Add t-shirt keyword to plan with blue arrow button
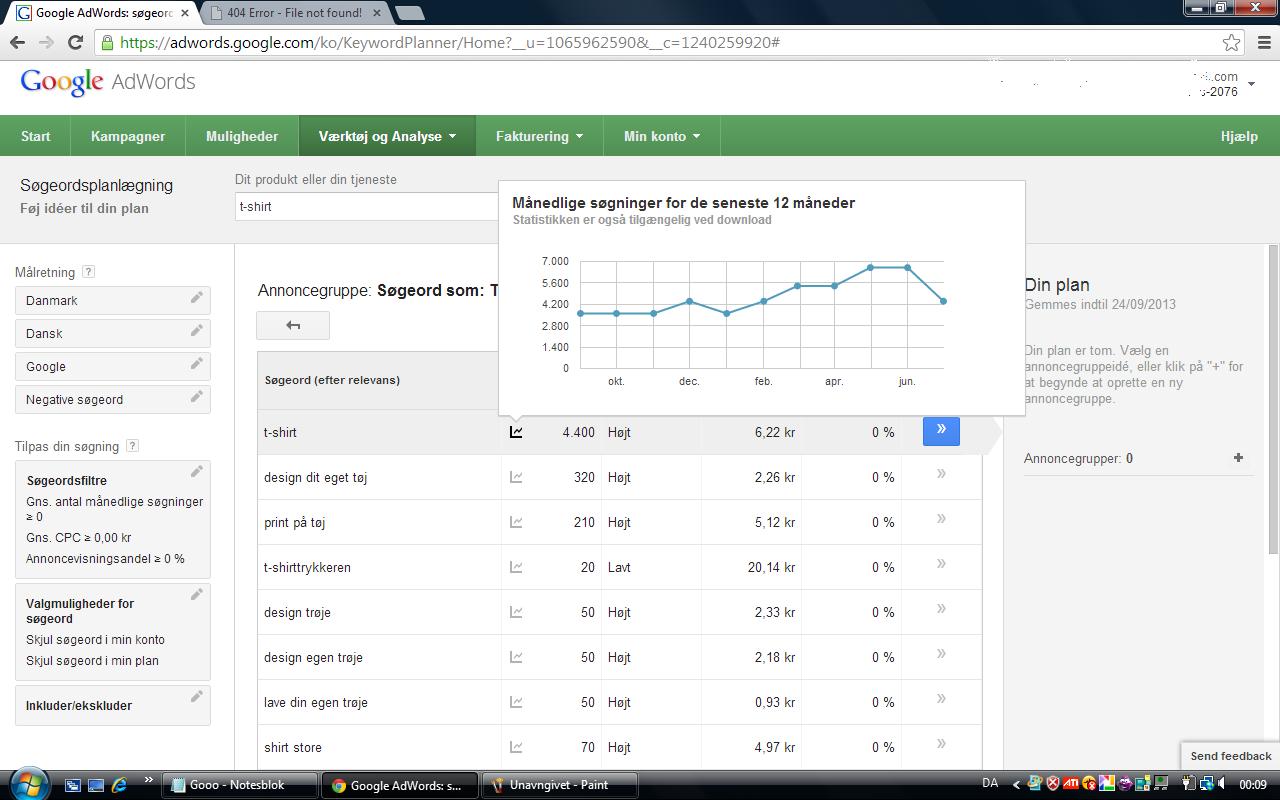1280x800 pixels. tap(941, 431)
